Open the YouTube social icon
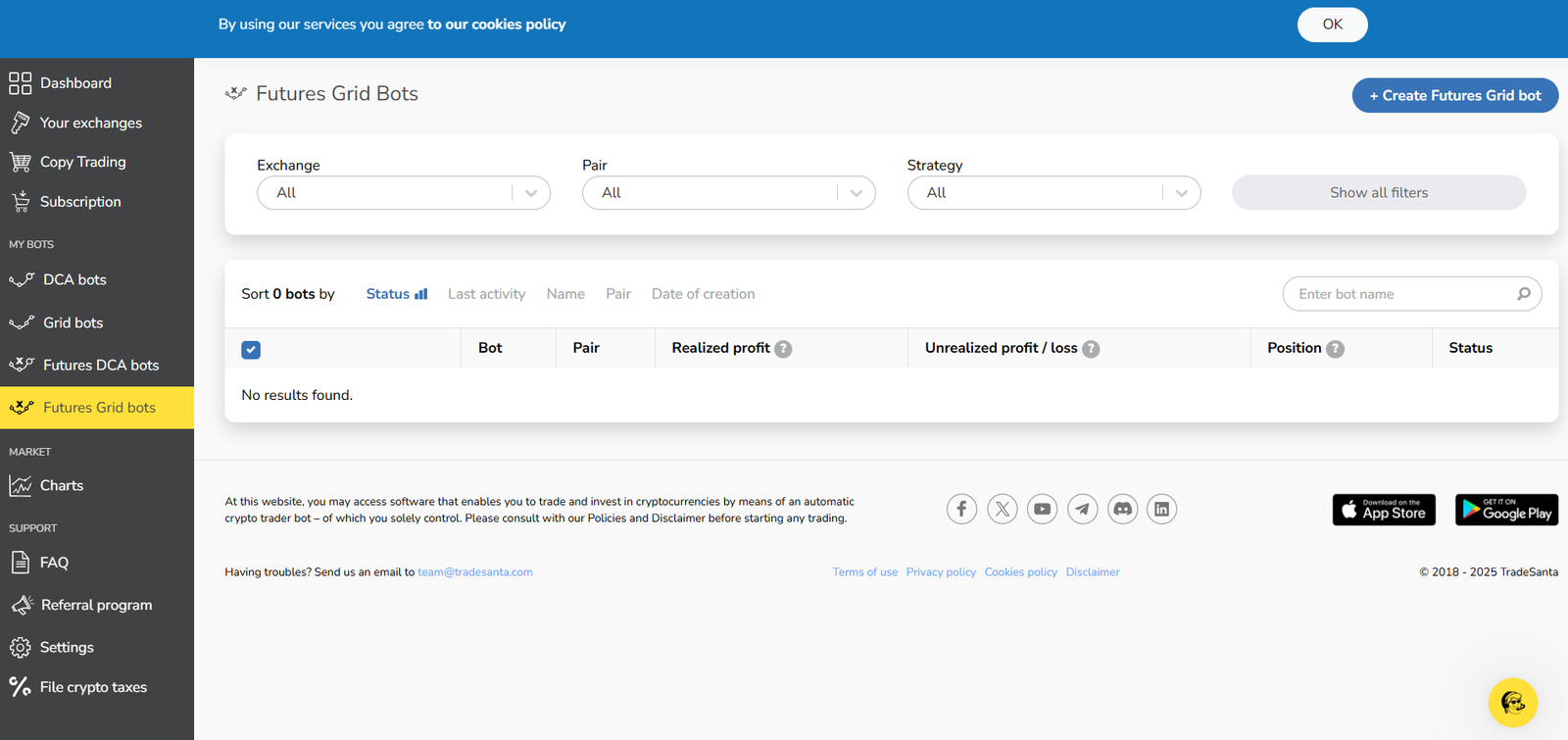 pyautogui.click(x=1042, y=509)
